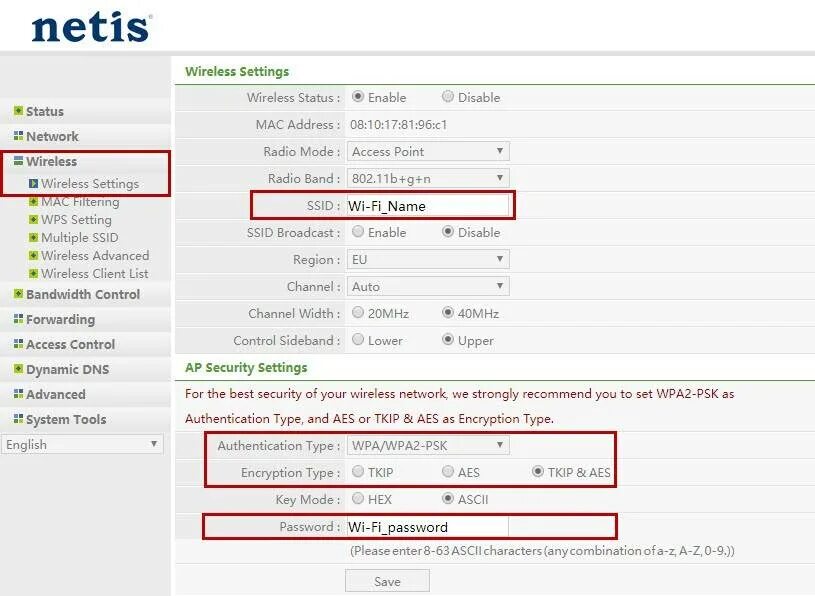The image size is (815, 596).
Task: Click the grid icon beside Access Control
Action: point(18,343)
